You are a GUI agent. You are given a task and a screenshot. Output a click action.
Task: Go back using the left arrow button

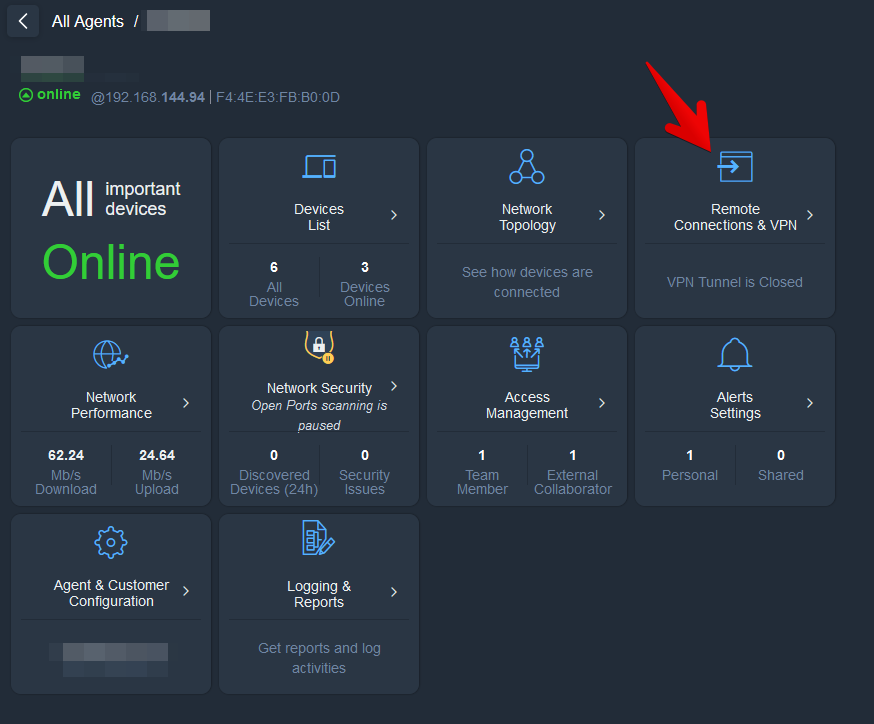point(23,21)
